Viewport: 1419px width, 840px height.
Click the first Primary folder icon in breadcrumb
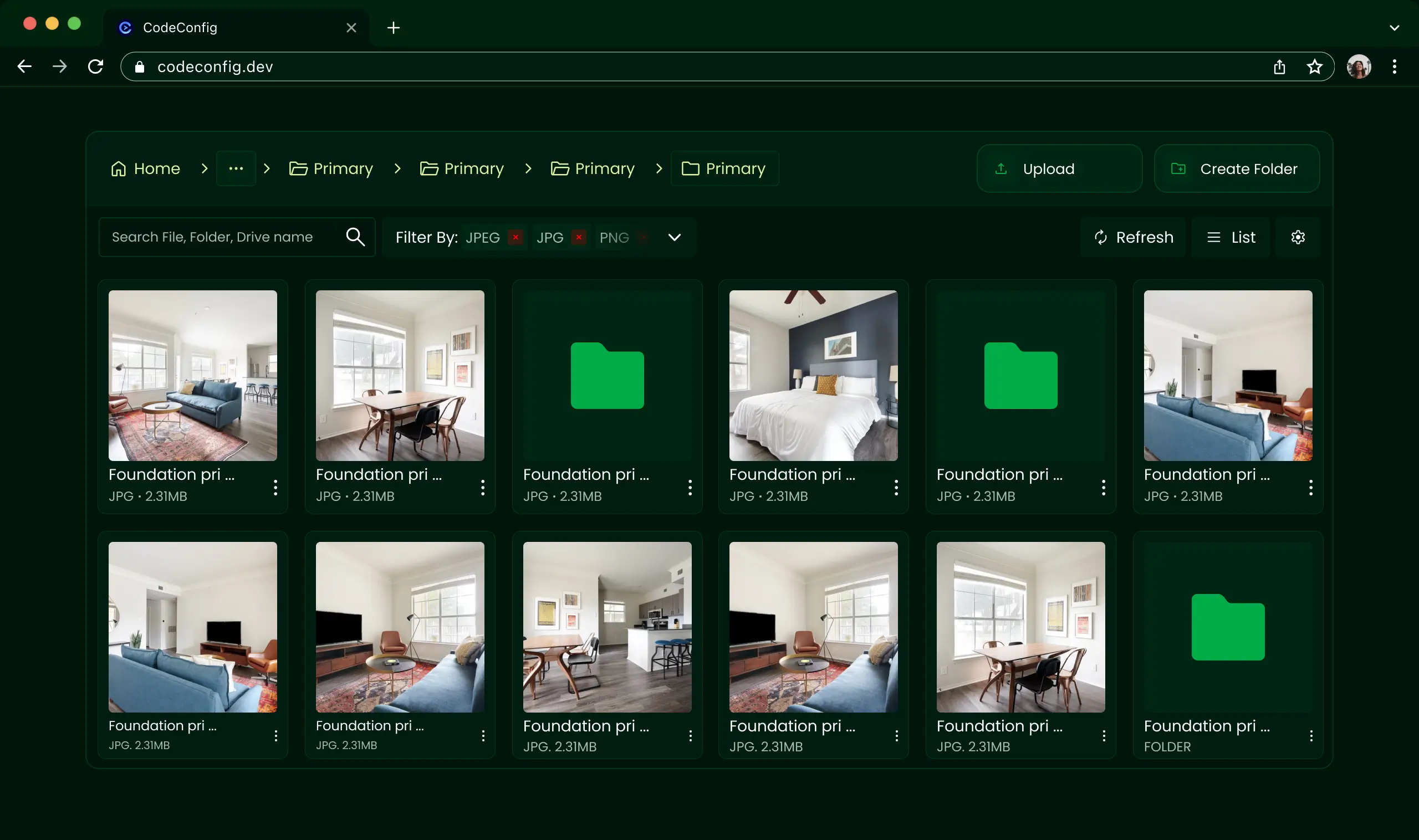pos(298,168)
